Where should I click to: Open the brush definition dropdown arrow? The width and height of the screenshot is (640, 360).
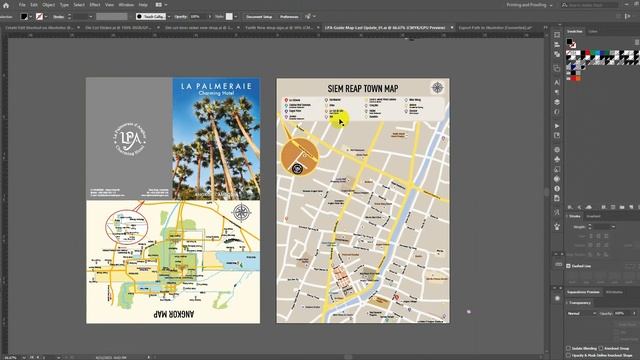point(169,17)
